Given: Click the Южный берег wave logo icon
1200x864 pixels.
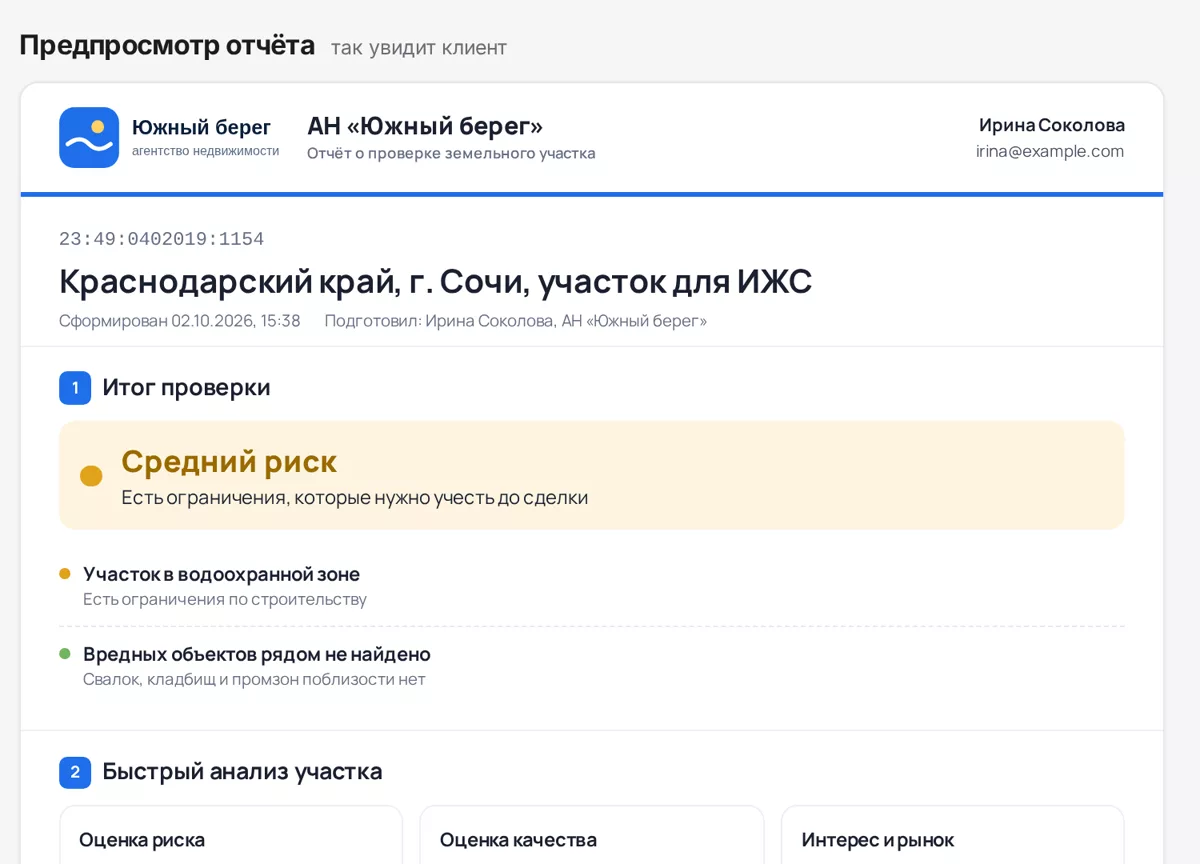Looking at the screenshot, I should coord(89,137).
